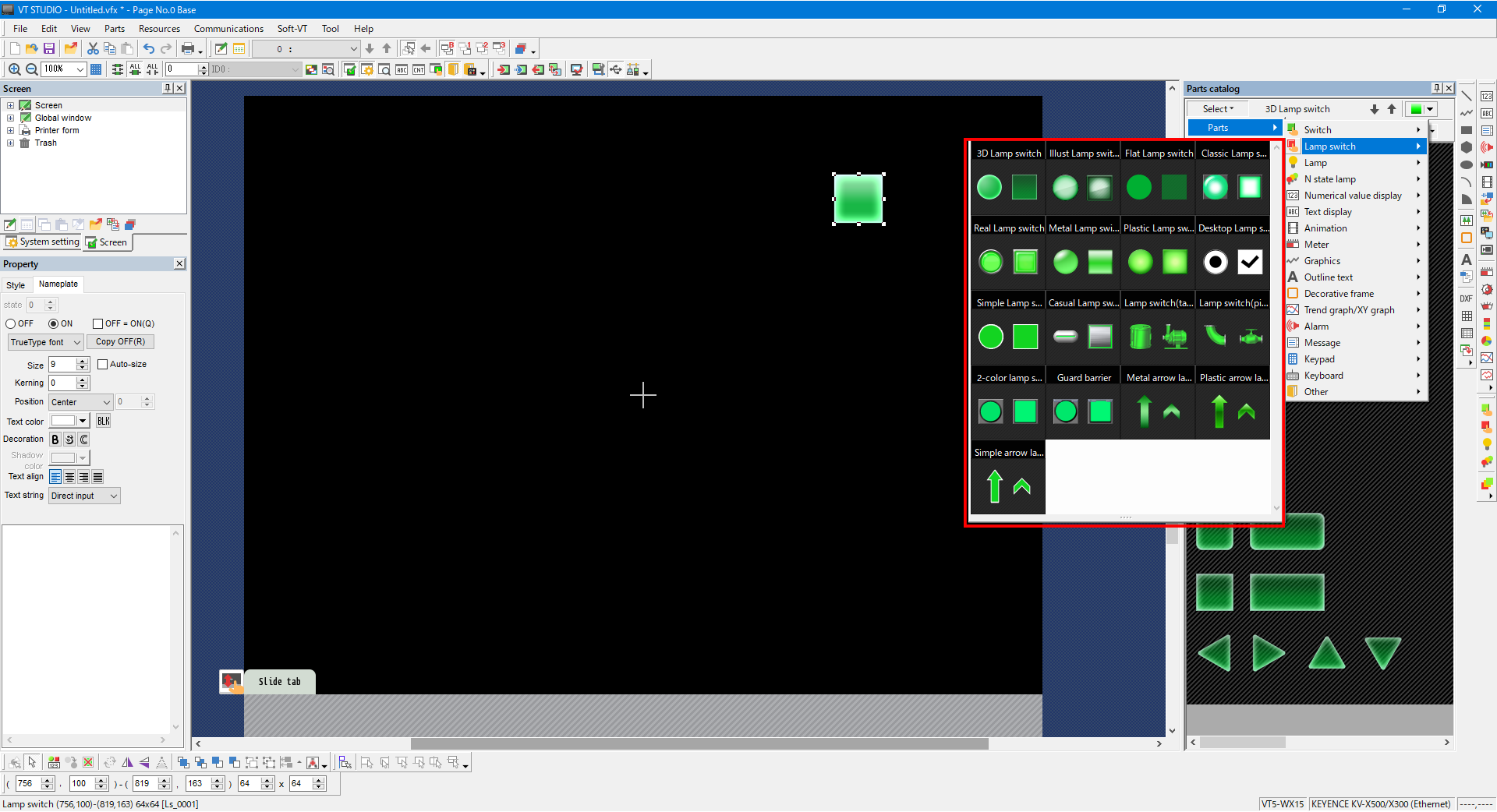Click the flip horizontal icon

[x=127, y=763]
